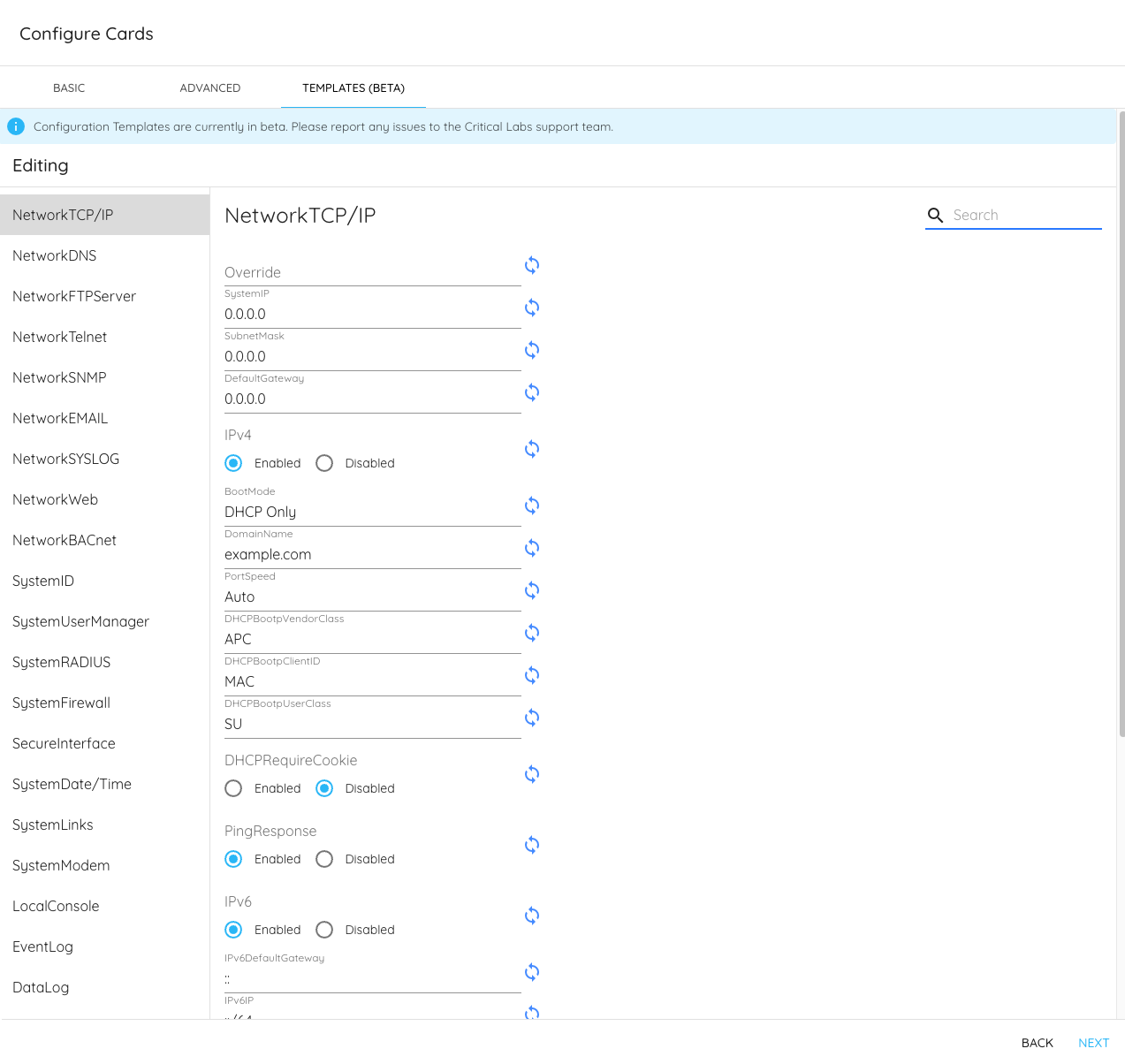The width and height of the screenshot is (1125, 1064).
Task: Open NetworkSNMP section
Action: tap(104, 377)
